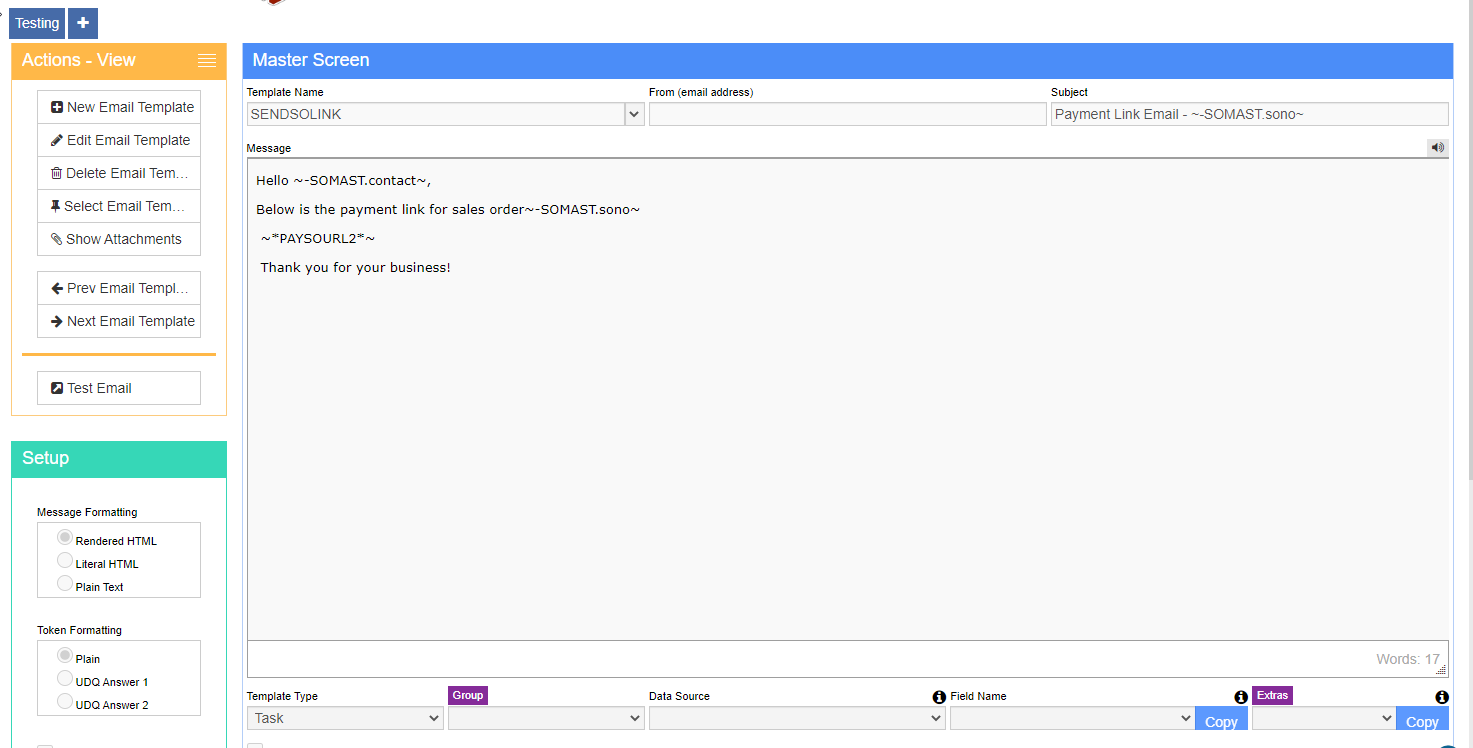Image resolution: width=1473 pixels, height=748 pixels.
Task: Open the Data Source dropdown
Action: point(797,718)
